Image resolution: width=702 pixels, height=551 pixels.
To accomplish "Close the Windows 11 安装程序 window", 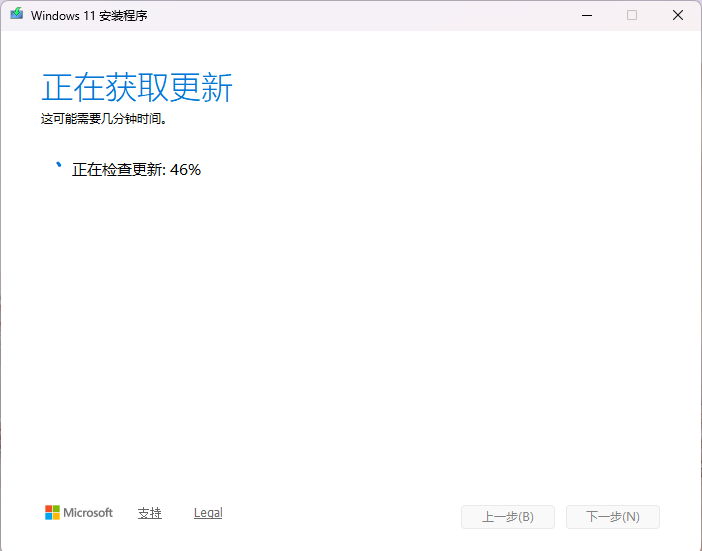I will click(x=678, y=15).
